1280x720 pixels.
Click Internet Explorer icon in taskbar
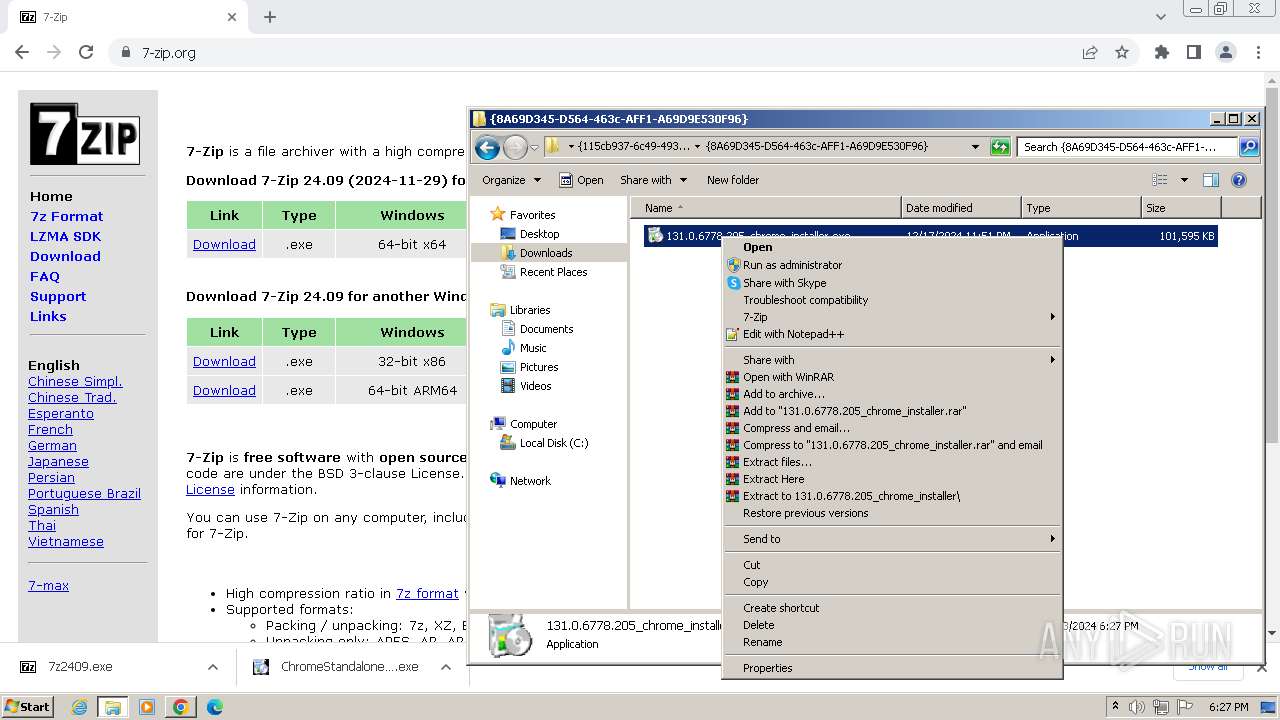79,707
